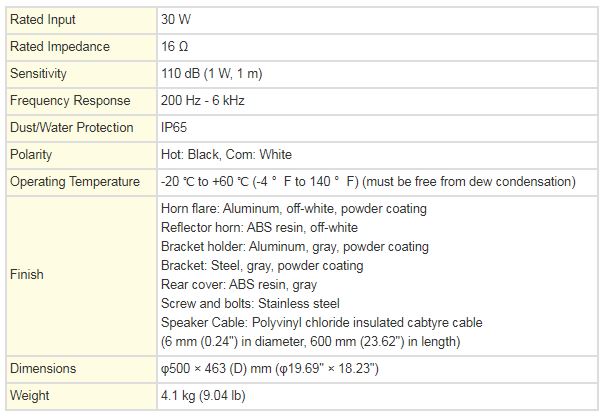606x418 pixels.
Task: Click the Rear cover ABS resin line
Action: tap(241, 285)
